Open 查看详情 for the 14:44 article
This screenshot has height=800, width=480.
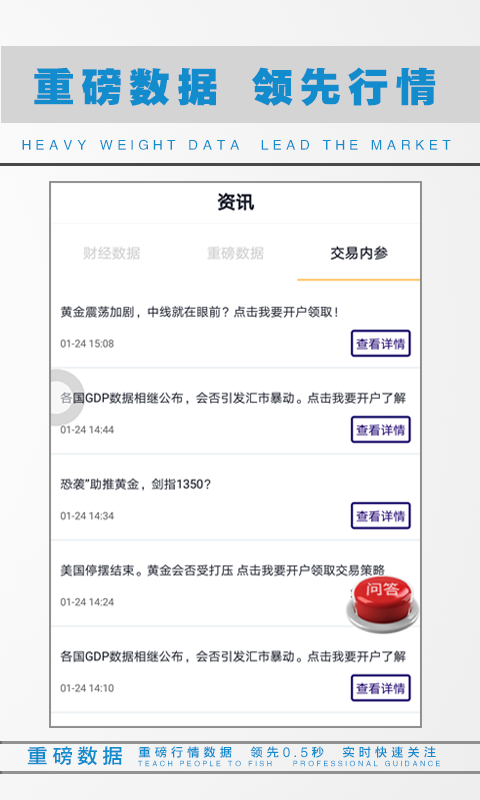381,430
